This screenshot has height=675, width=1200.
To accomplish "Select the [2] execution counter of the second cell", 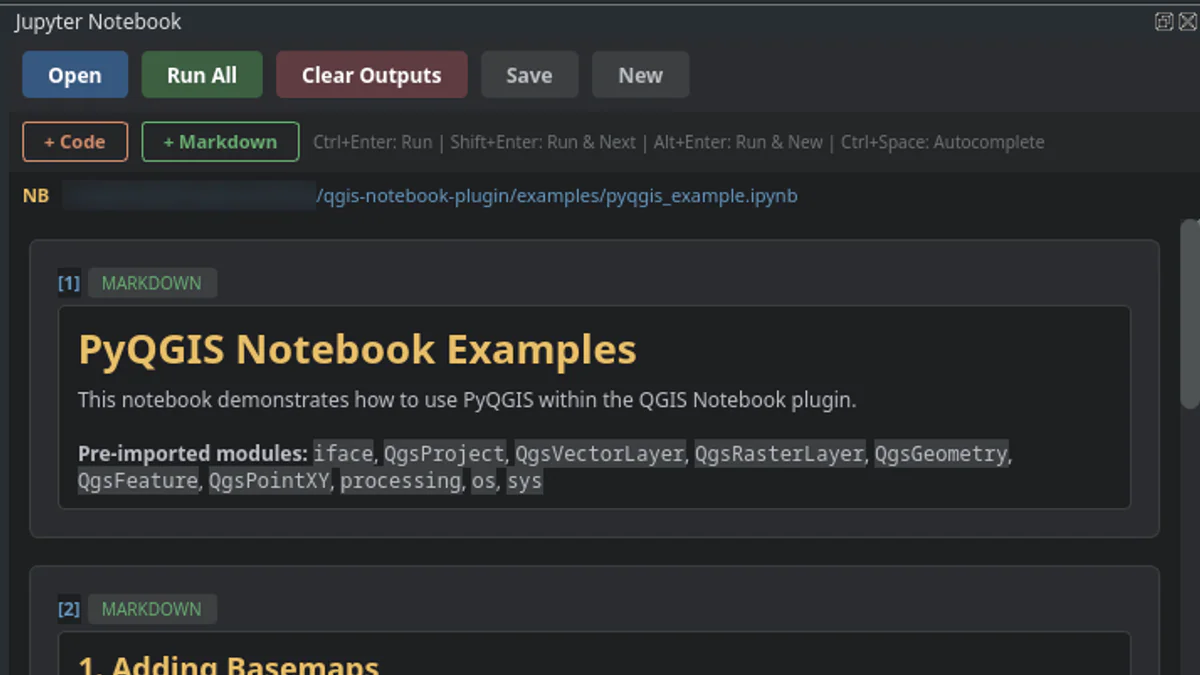I will (x=68, y=608).
